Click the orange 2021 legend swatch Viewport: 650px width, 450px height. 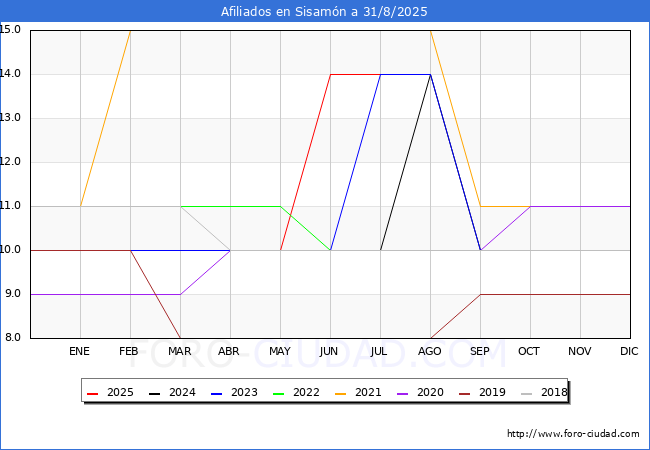click(x=340, y=393)
